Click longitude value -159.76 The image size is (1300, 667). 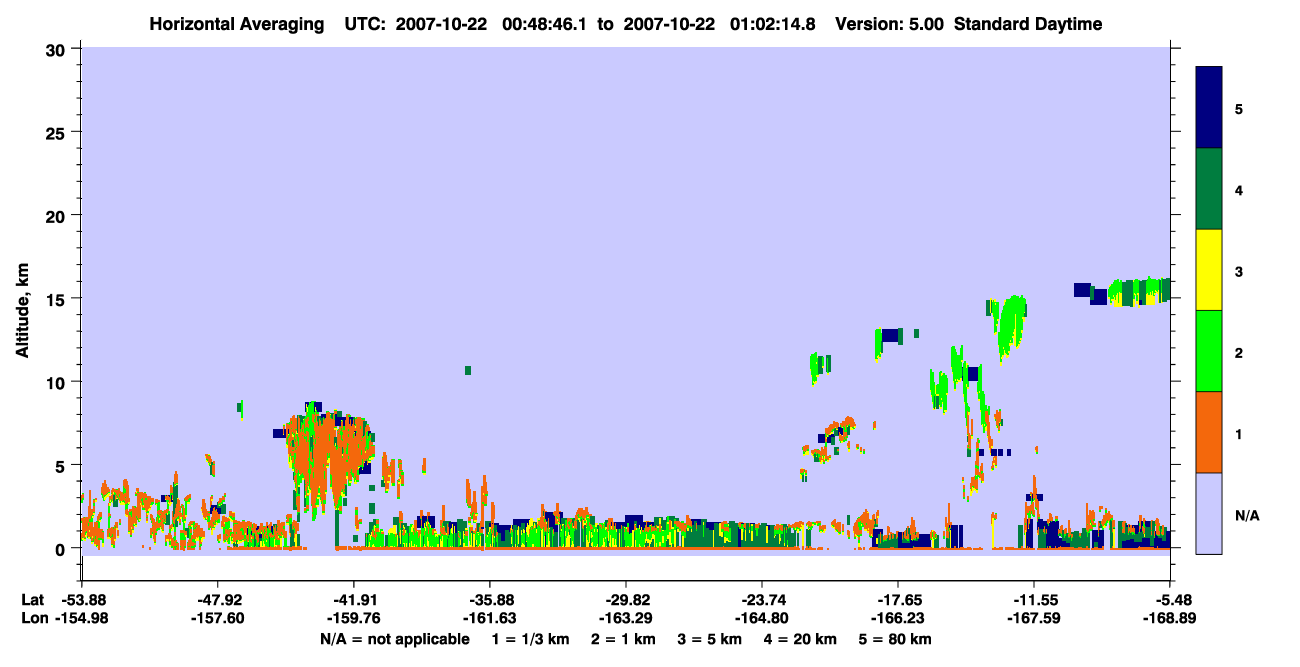(x=354, y=618)
